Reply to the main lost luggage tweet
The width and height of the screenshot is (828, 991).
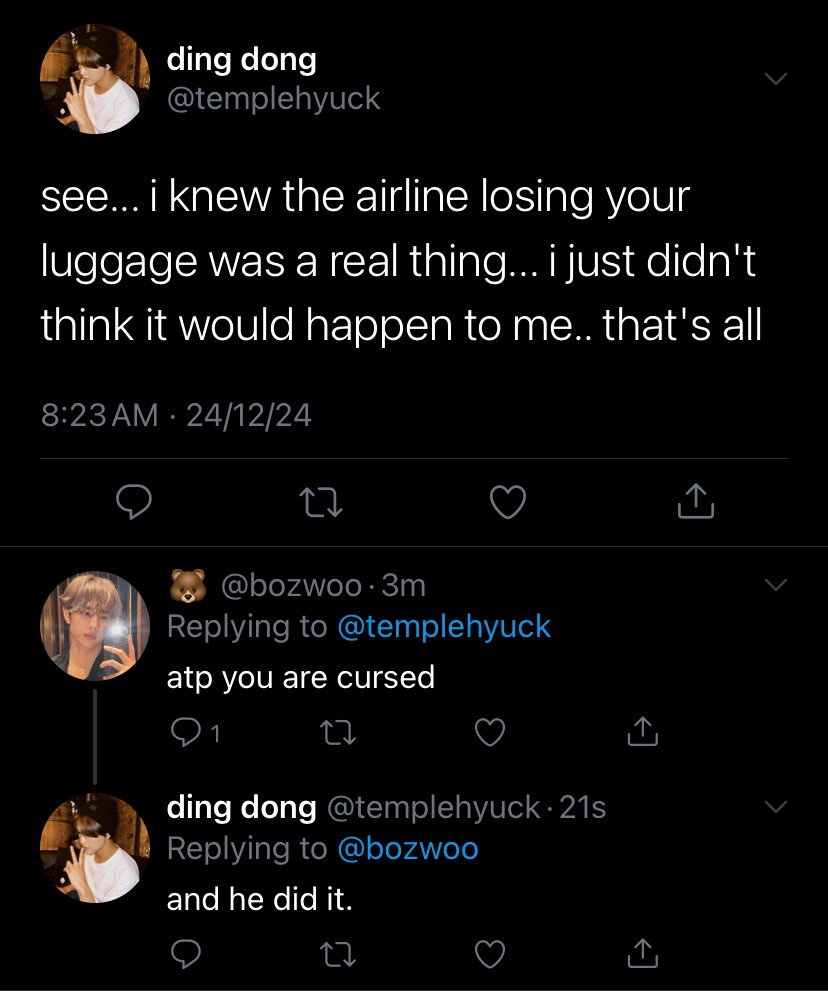click(x=134, y=502)
